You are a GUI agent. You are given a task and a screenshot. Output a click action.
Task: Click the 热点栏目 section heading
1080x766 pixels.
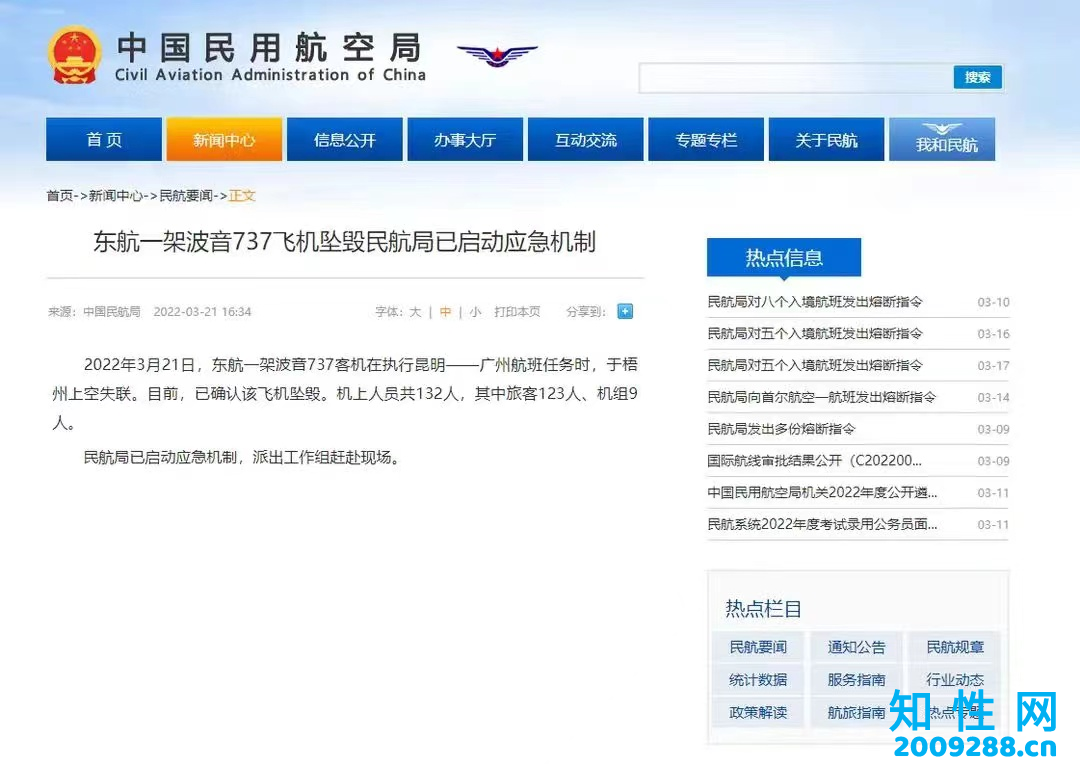click(x=763, y=608)
